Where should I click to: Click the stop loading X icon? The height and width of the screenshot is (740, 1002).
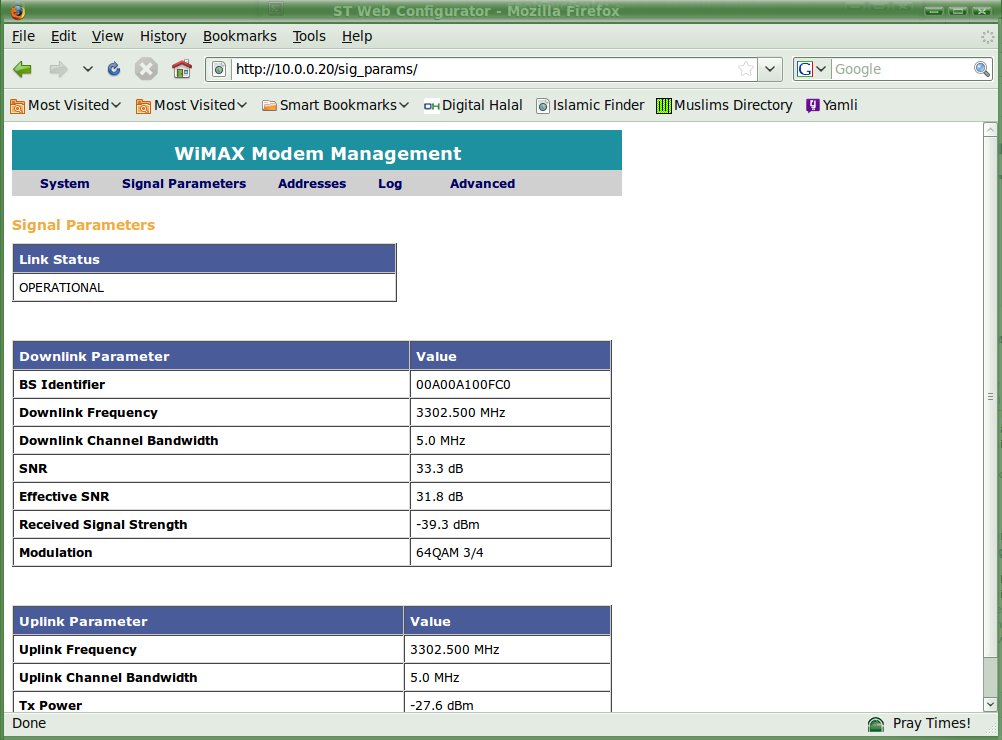click(x=146, y=69)
